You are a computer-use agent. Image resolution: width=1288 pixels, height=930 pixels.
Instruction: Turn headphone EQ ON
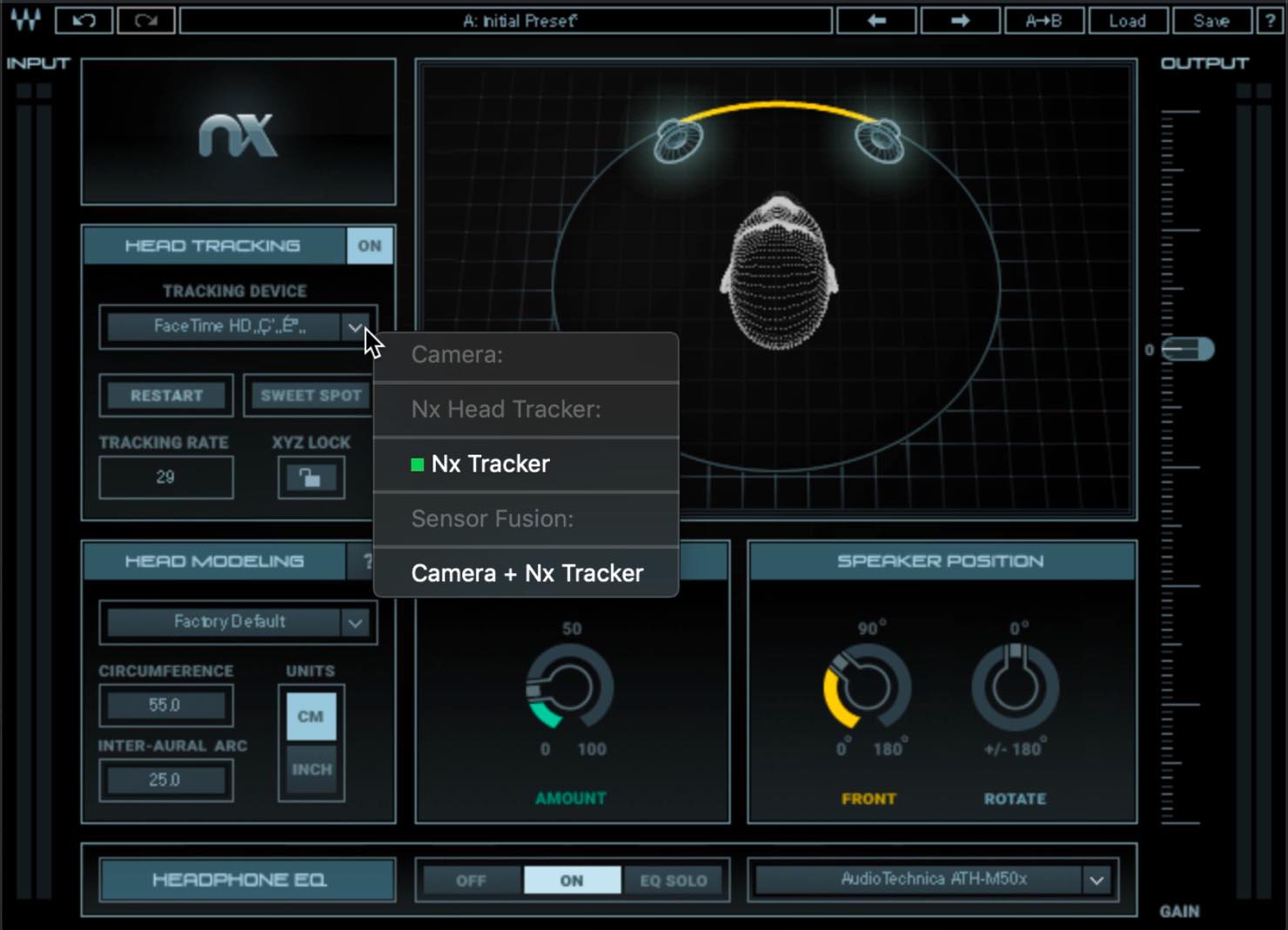pos(572,880)
